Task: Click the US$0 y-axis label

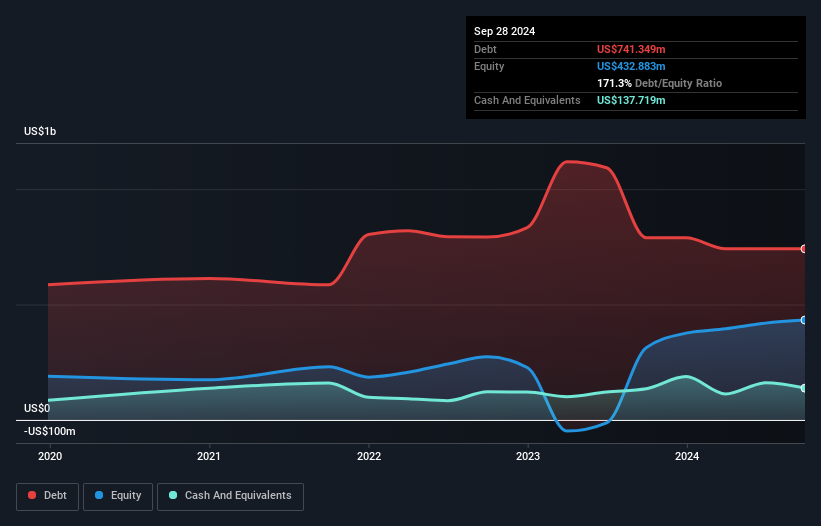Action: coord(37,408)
